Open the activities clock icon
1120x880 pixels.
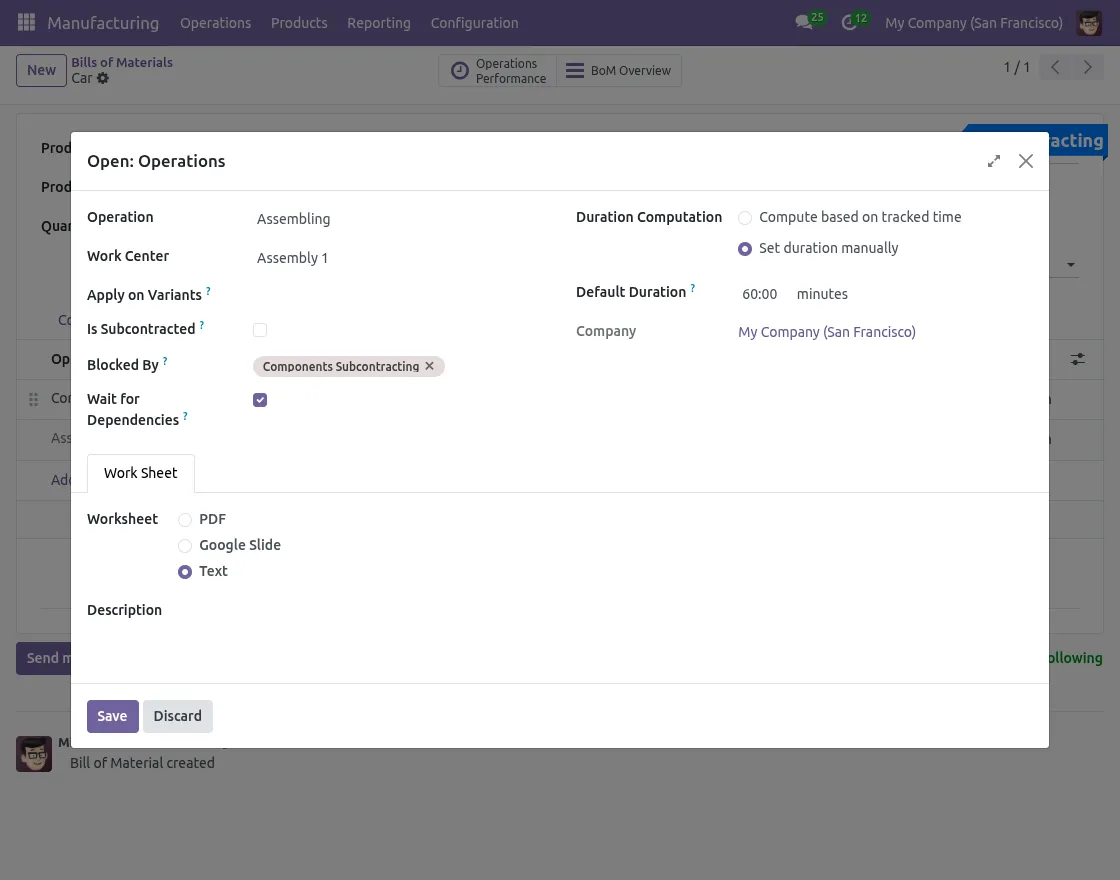[849, 22]
